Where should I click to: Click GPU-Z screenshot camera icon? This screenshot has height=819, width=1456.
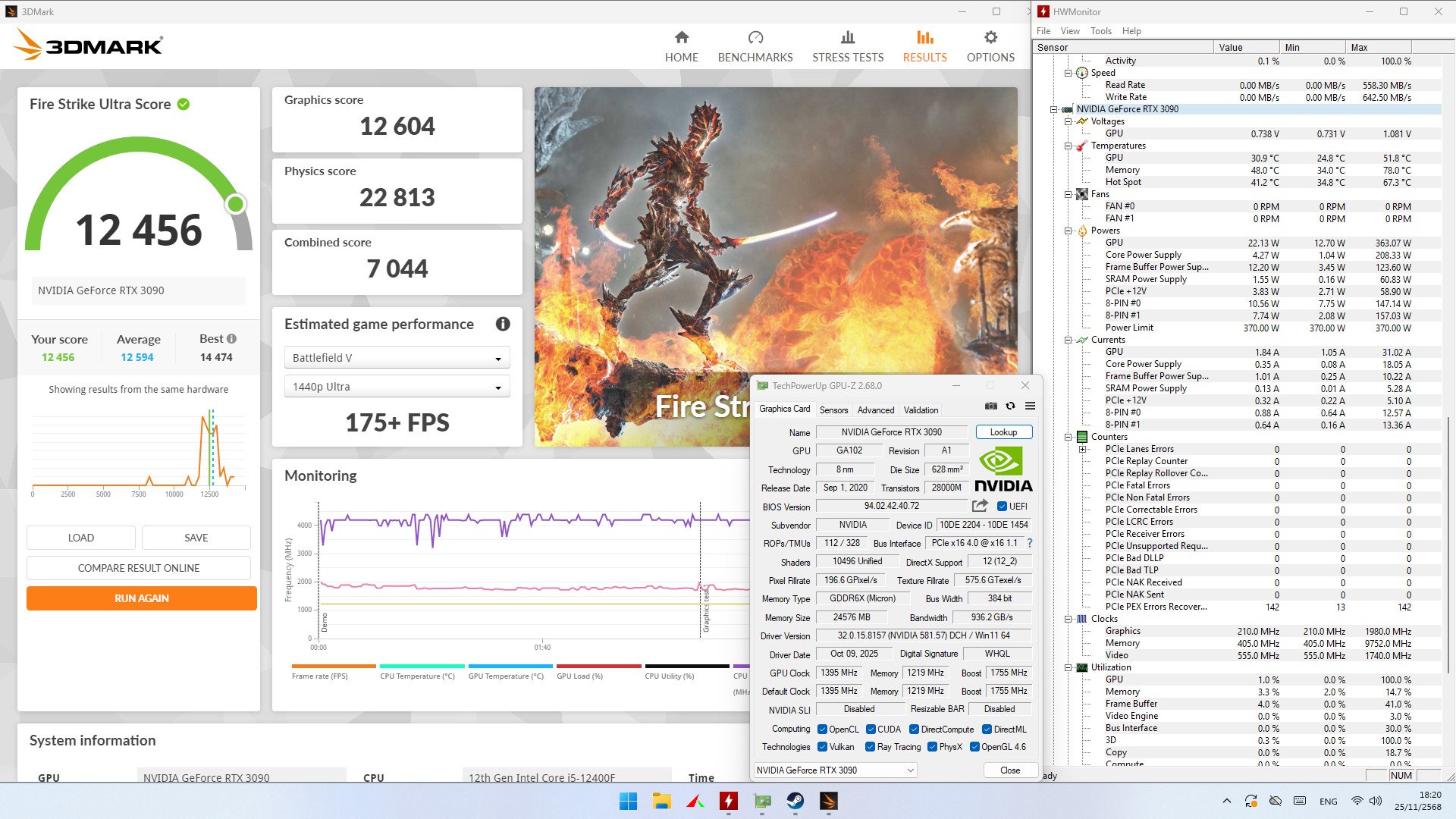pyautogui.click(x=990, y=406)
